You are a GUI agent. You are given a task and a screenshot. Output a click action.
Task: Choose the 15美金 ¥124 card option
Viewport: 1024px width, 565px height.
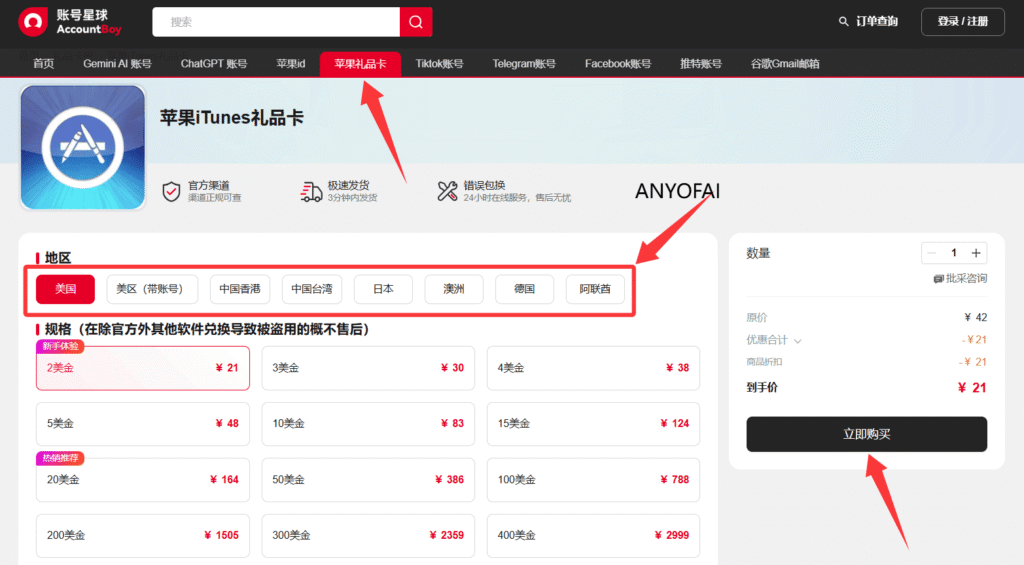point(593,423)
